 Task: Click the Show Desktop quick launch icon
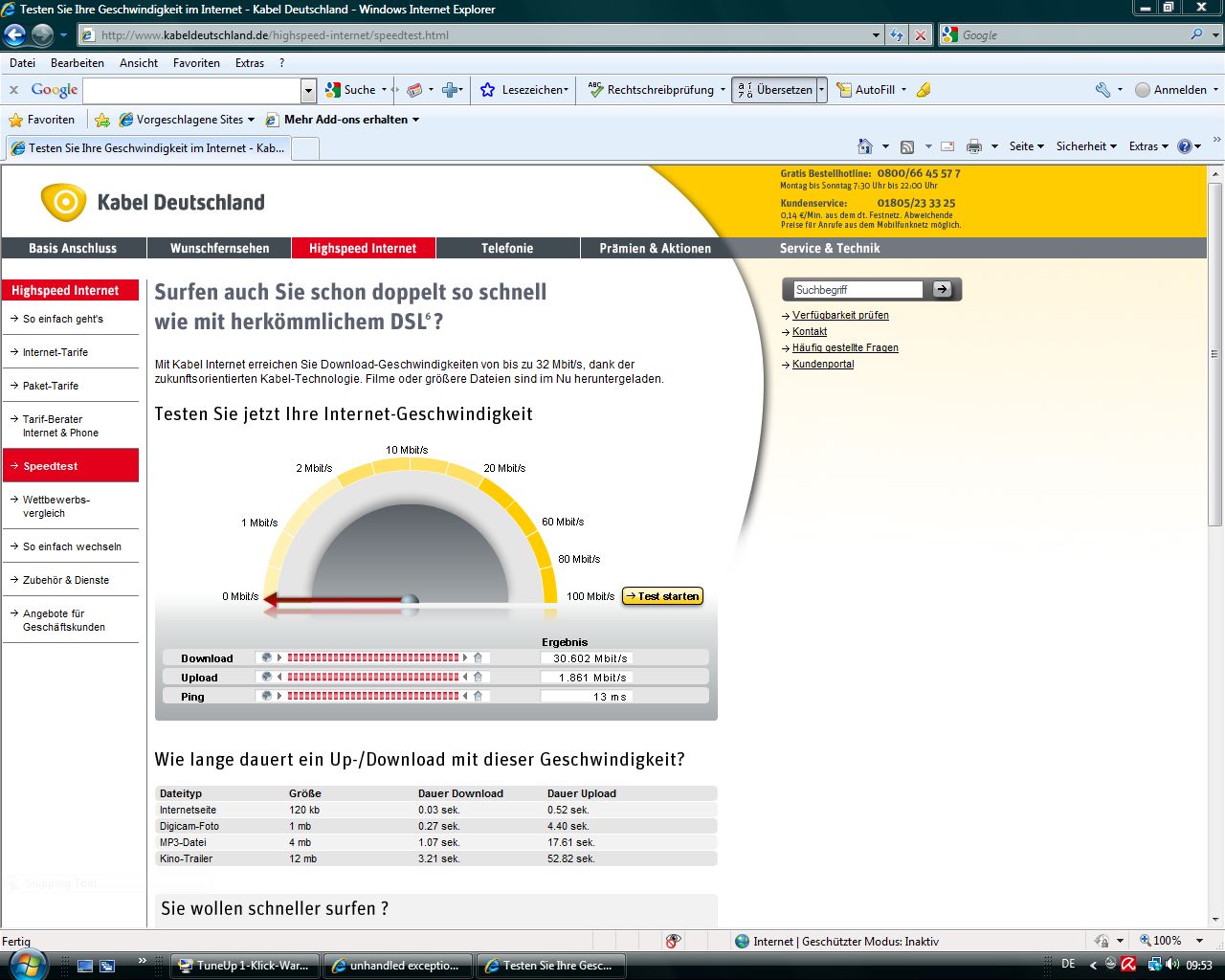pyautogui.click(x=85, y=966)
